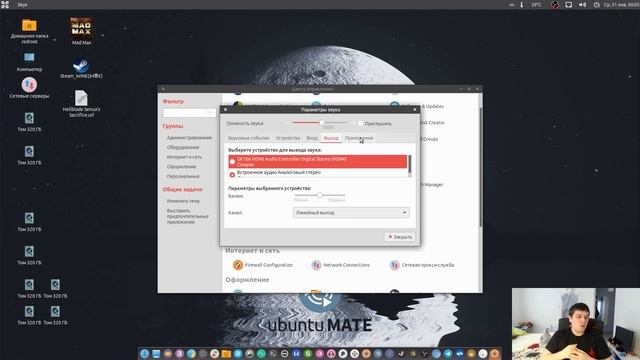Viewport: 640px width, 360px height.
Task: Switch to the Устройства tab
Action: (288, 138)
